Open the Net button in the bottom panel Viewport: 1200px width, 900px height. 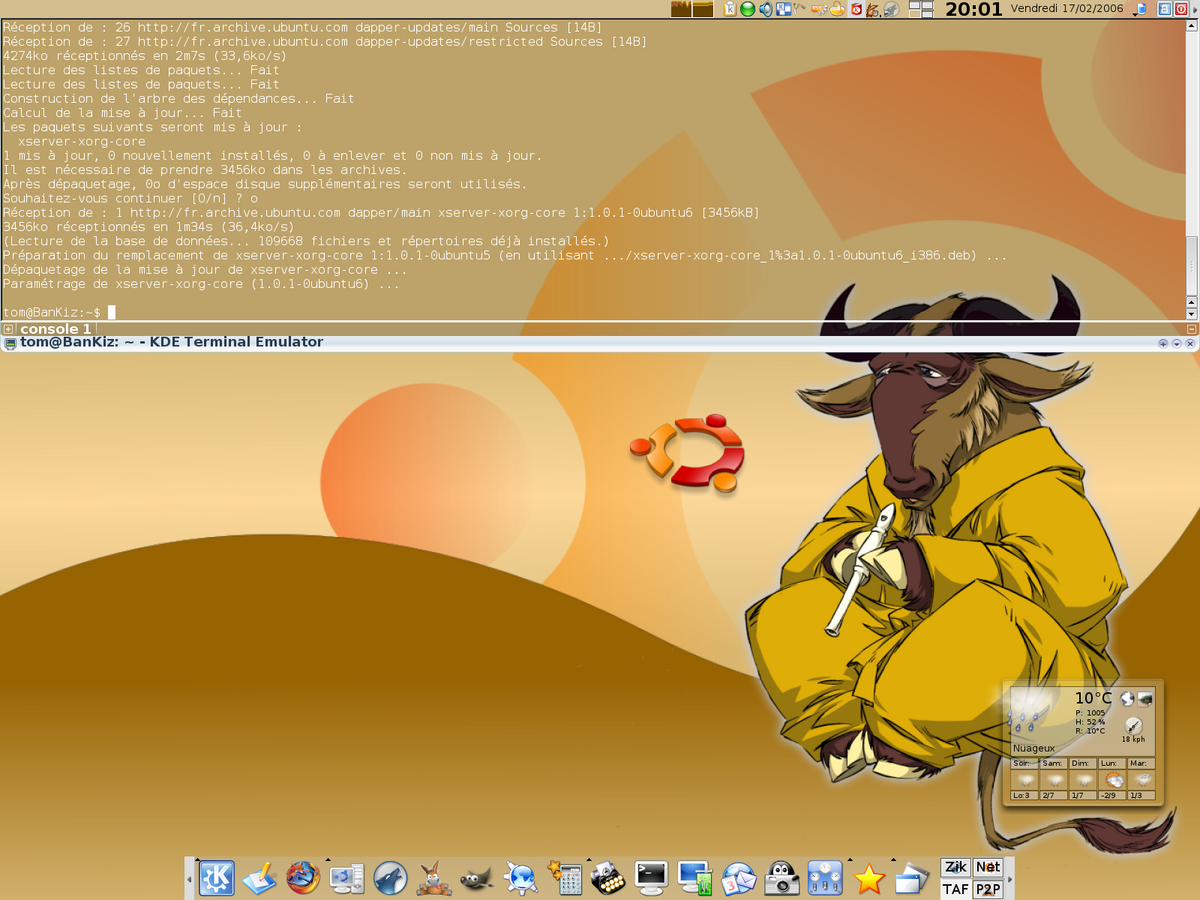(x=988, y=867)
